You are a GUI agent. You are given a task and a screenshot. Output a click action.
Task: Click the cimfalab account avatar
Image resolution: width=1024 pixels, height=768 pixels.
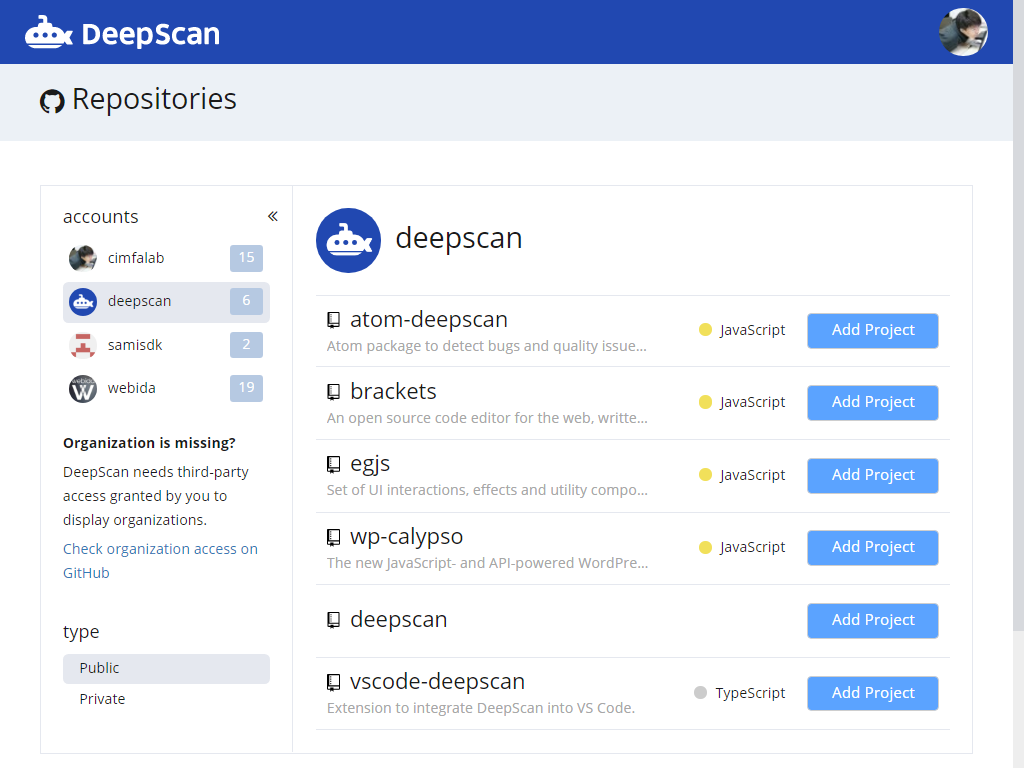[x=83, y=258]
